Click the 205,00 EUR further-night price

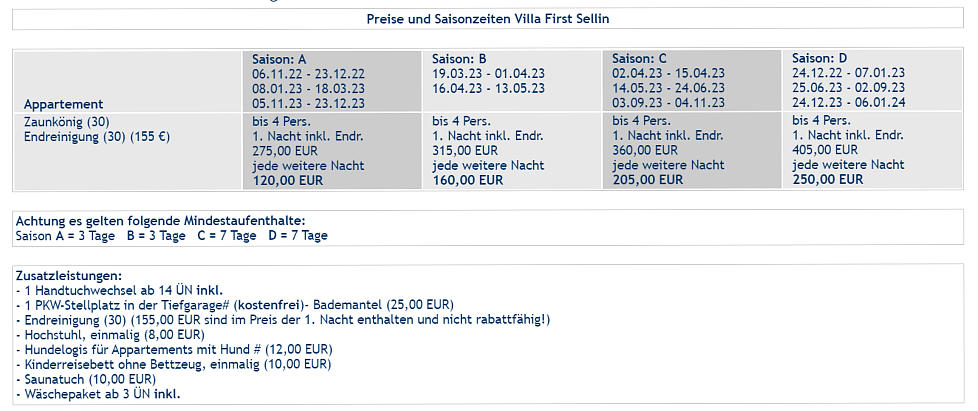646,181
